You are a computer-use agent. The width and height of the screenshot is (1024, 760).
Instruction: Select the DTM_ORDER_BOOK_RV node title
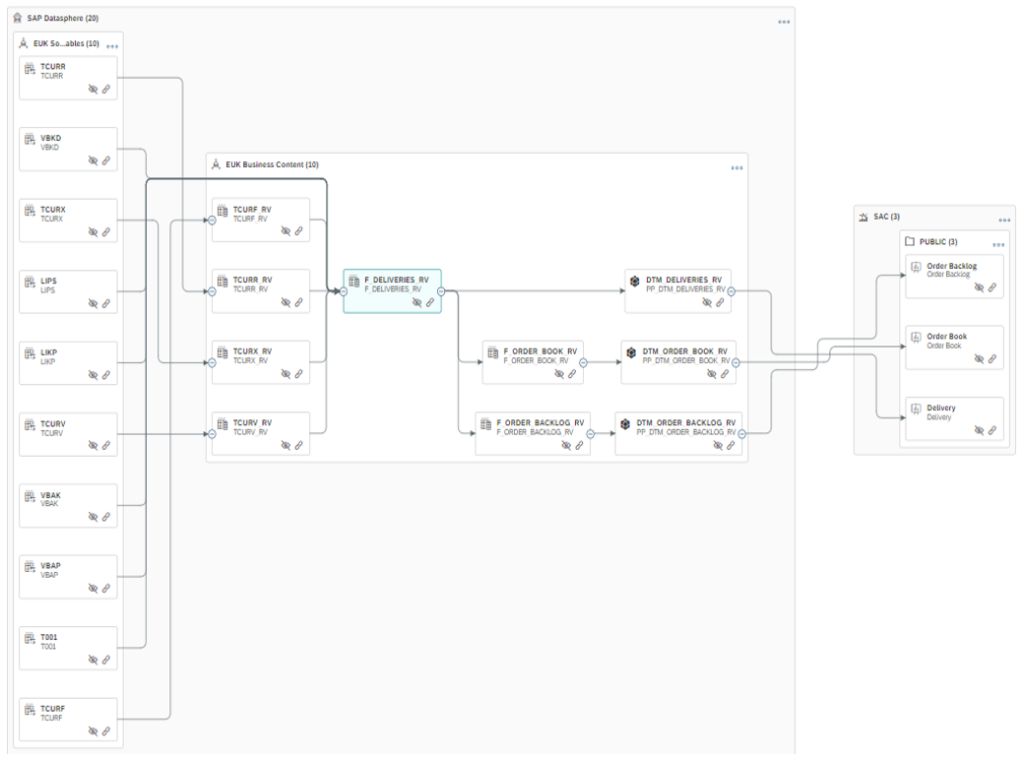coord(684,351)
